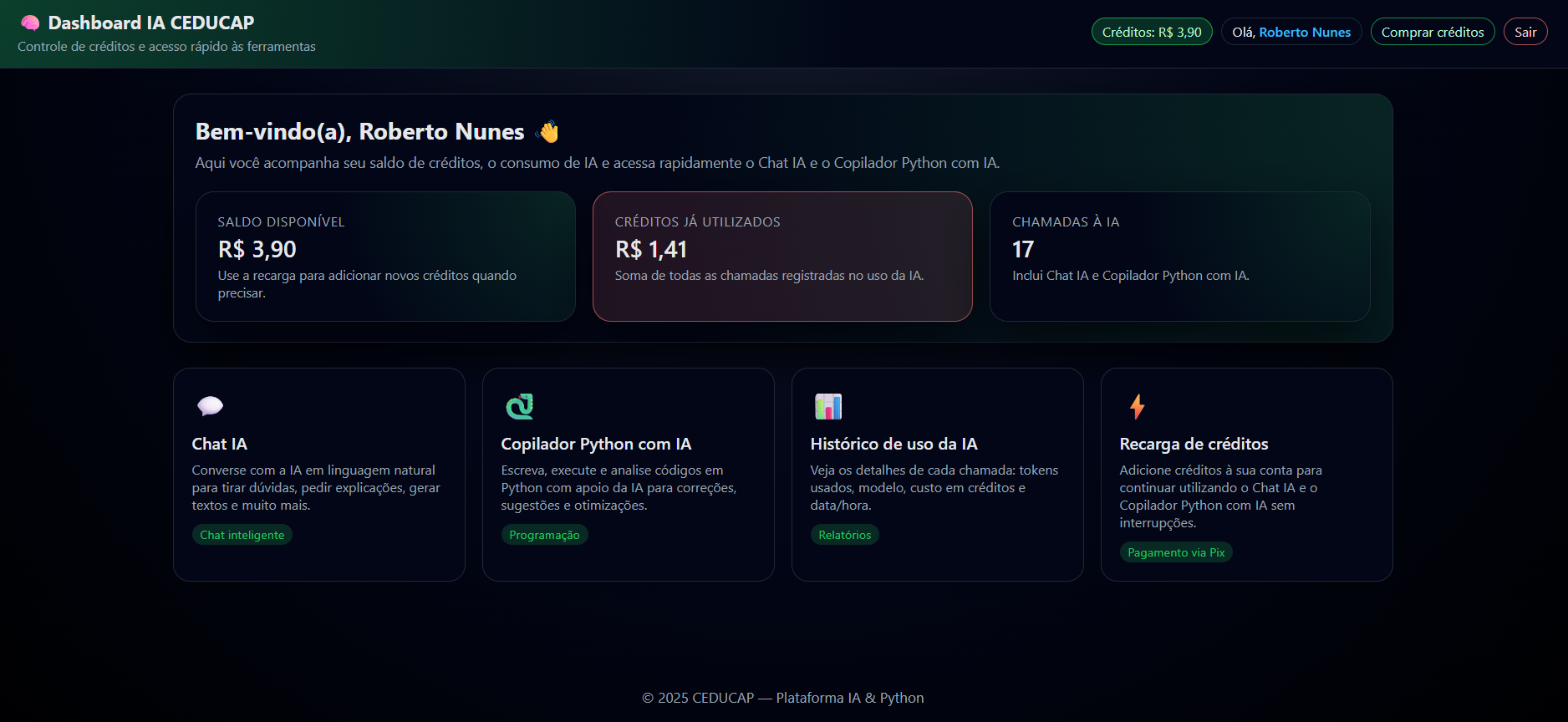Click the Créditos já utilizados card
This screenshot has height=722, width=1568.
point(782,257)
